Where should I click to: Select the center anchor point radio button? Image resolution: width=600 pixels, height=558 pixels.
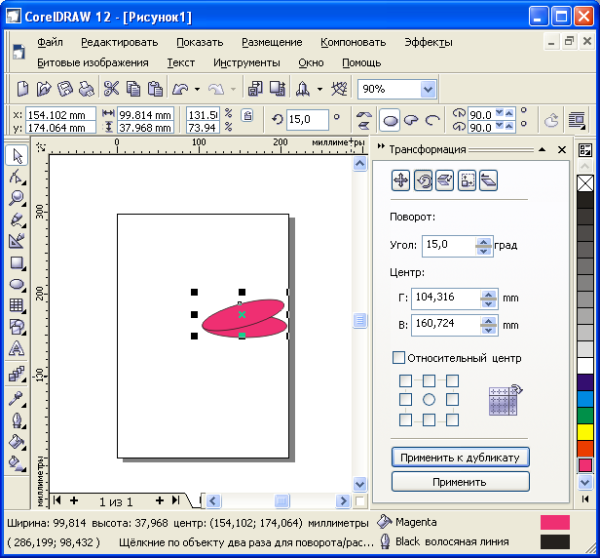[x=429, y=399]
